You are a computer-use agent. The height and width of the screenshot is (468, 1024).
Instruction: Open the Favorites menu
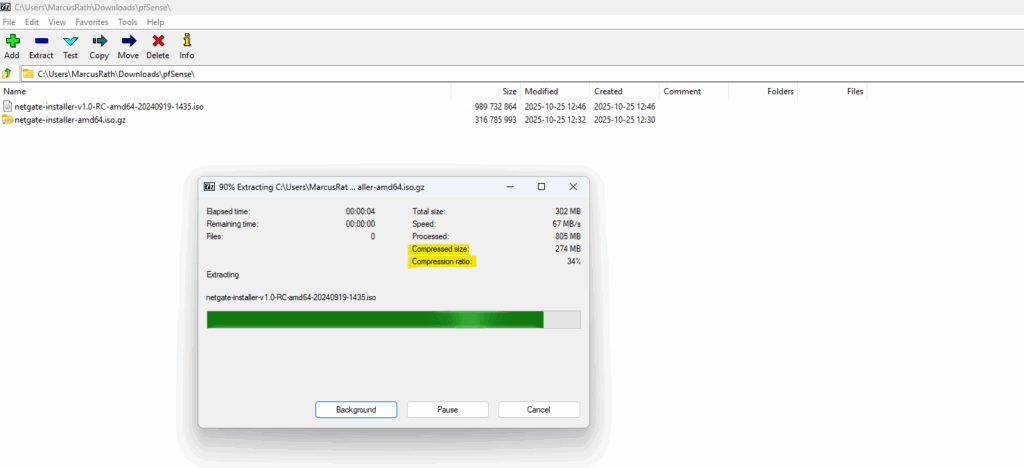[x=91, y=22]
